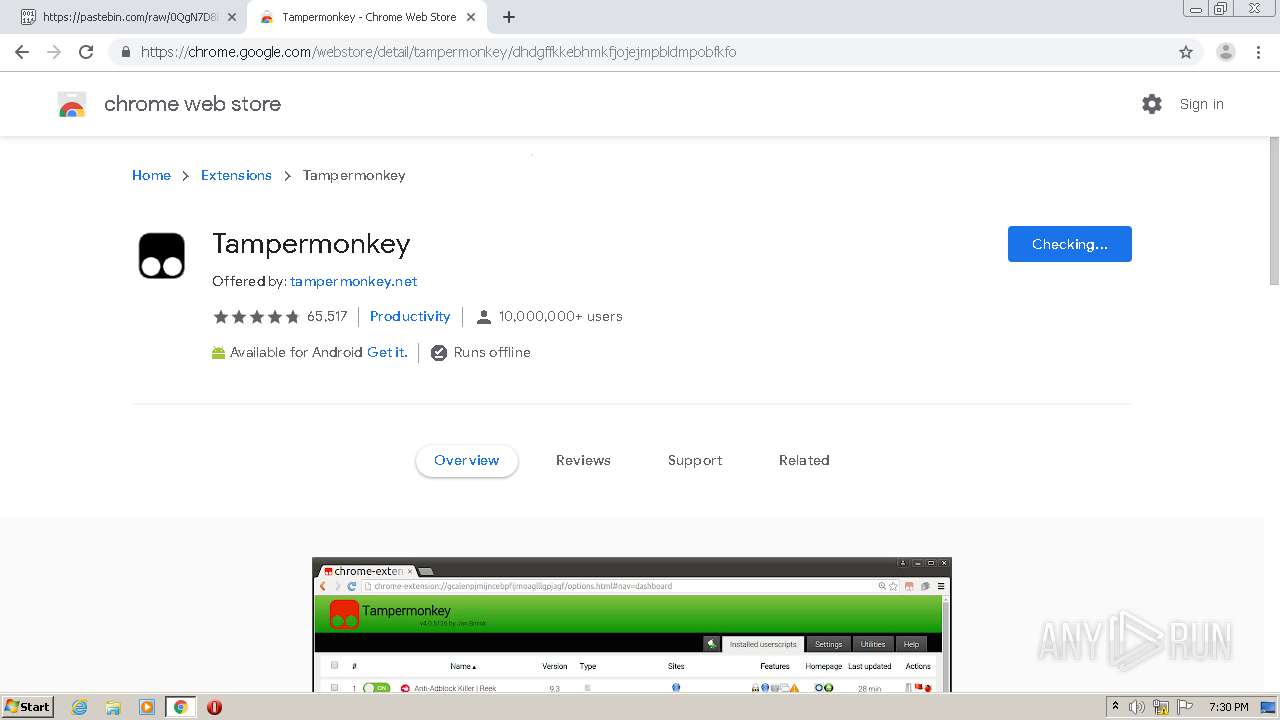Go back using the browser back arrow
Screen dimensions: 1280x720
pos(22,52)
